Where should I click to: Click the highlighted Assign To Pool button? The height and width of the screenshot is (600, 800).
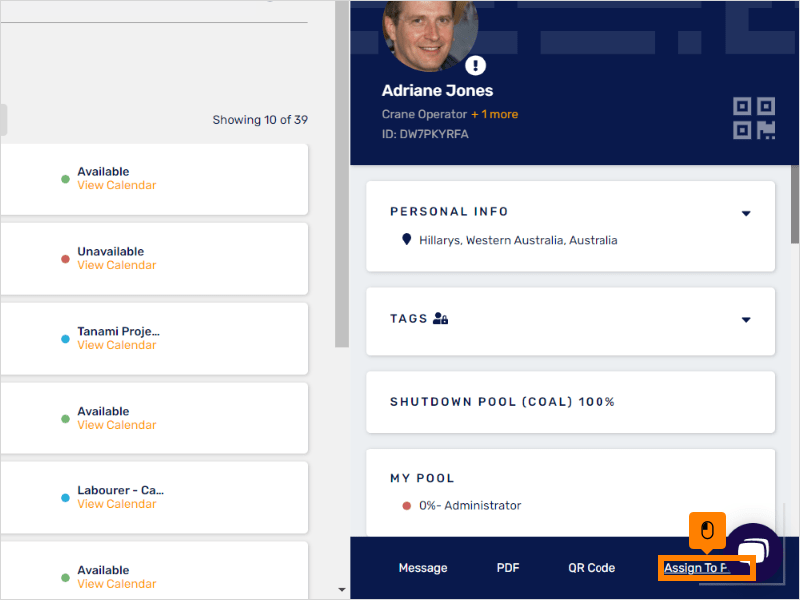(706, 567)
